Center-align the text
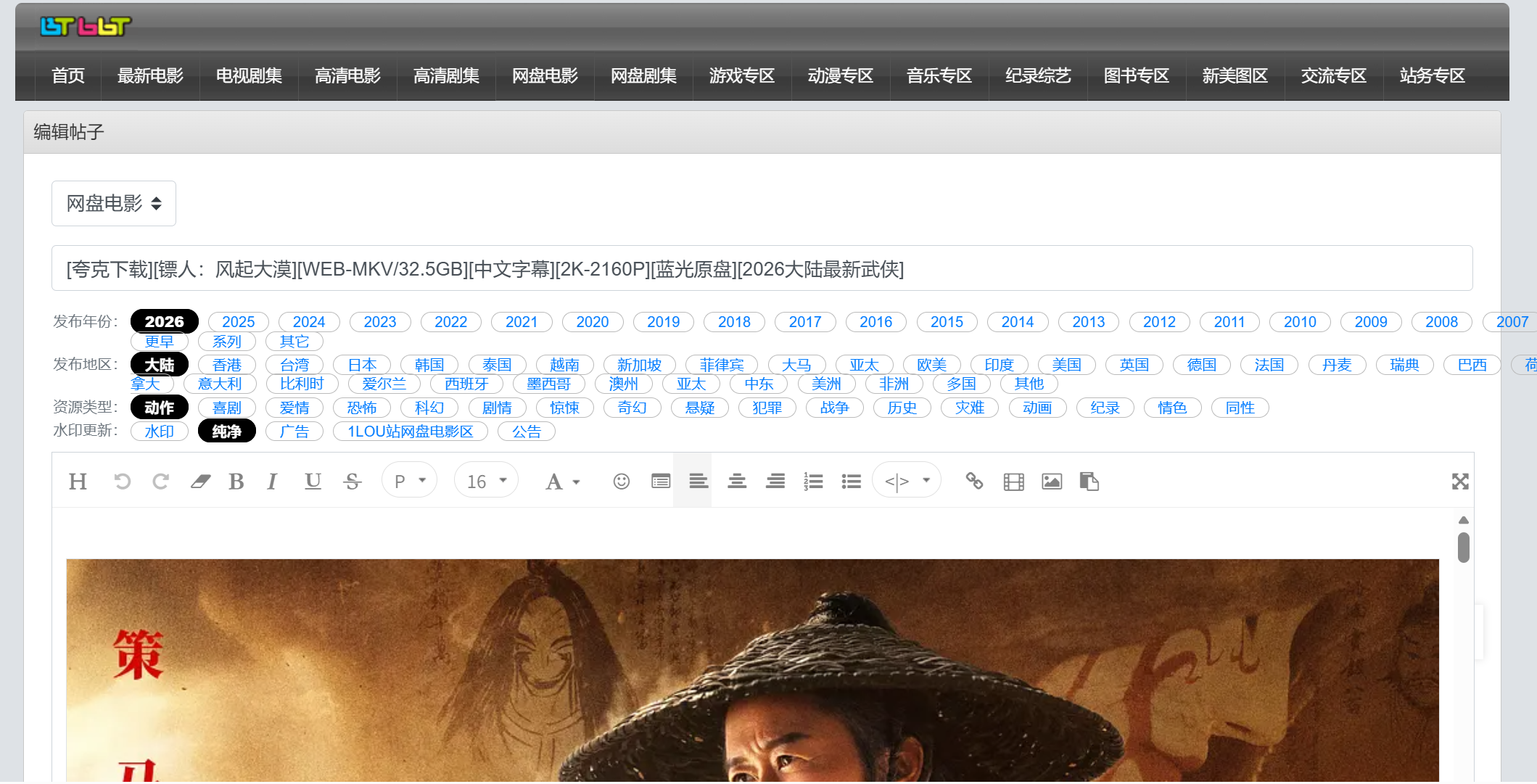 click(737, 481)
